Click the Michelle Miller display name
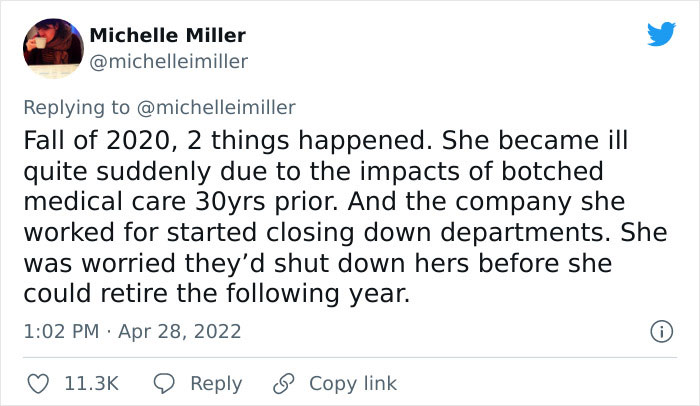 click(x=167, y=35)
